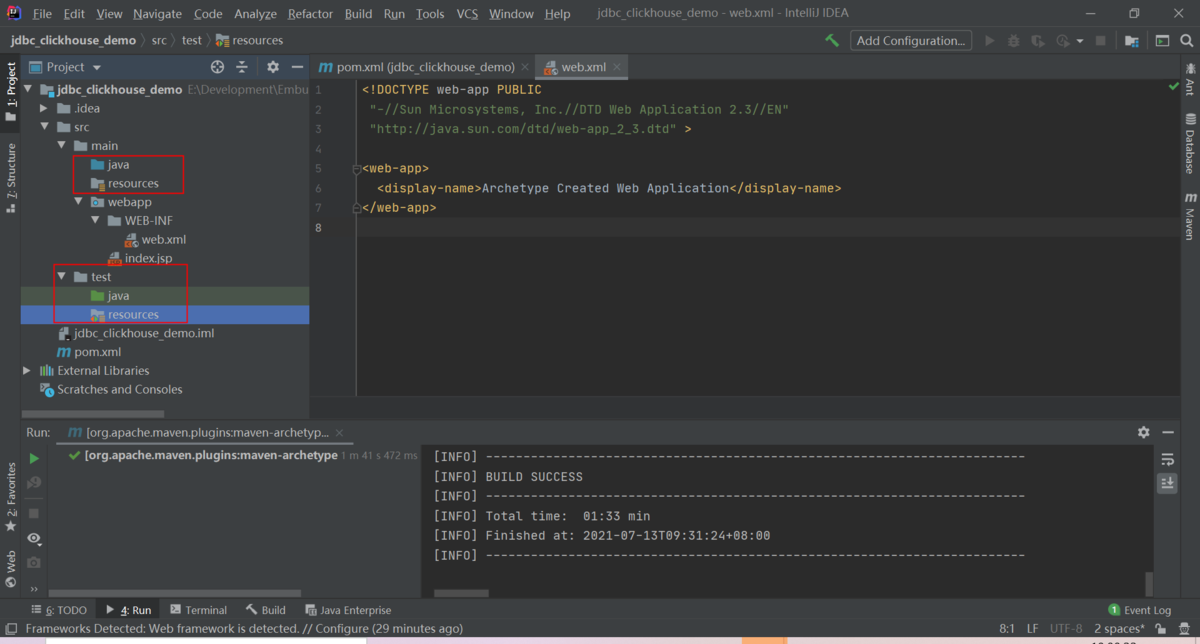The width and height of the screenshot is (1200, 644).
Task: Open the Favorites tool window sidebar
Action: 11,497
